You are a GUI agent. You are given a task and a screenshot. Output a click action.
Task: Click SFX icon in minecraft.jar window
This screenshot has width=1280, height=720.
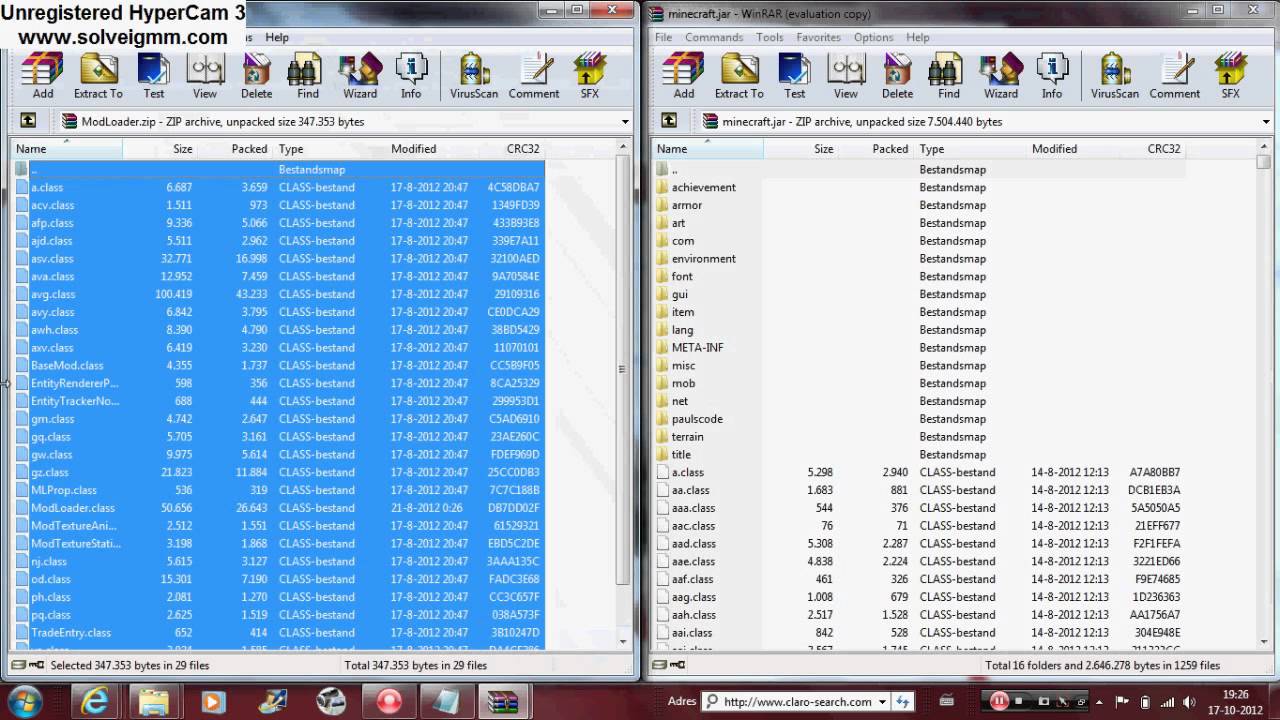pos(1231,76)
